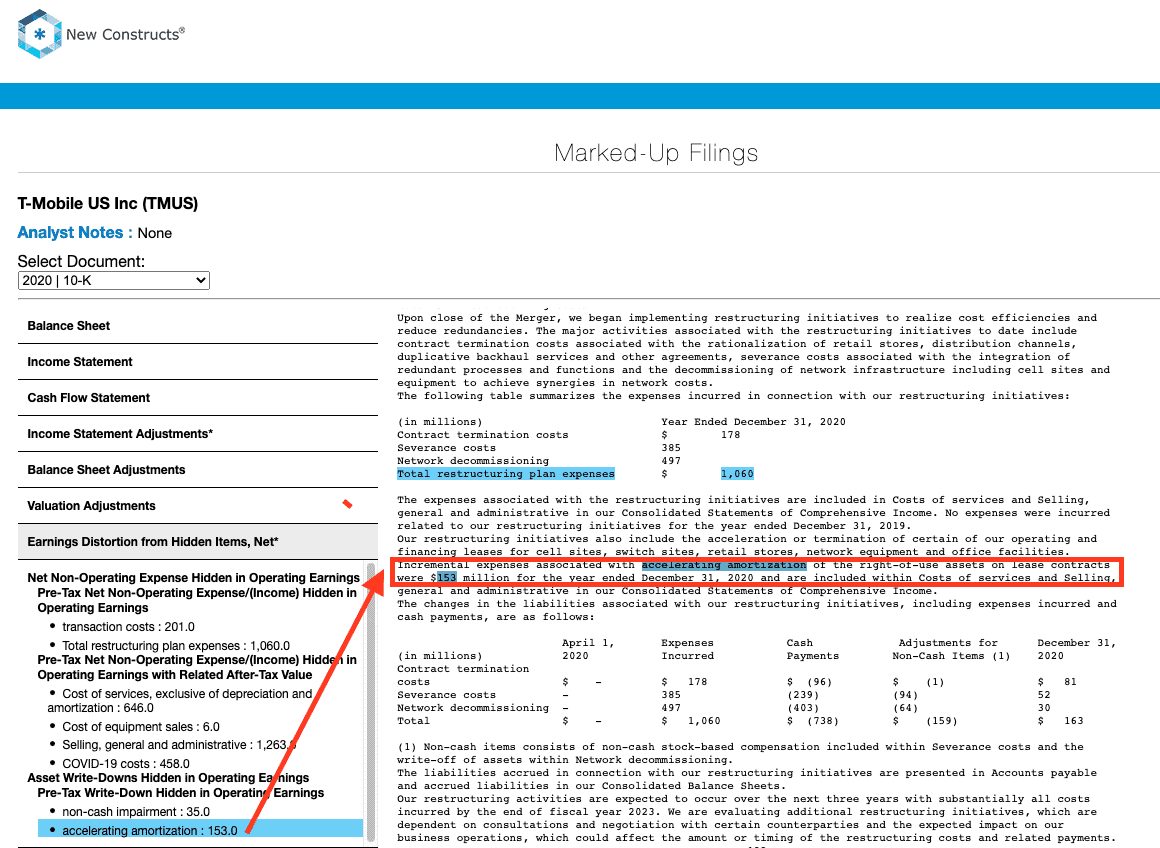1160x848 pixels.
Task: Click Net Non-Operating Expense Hidden in Operating Earnings heading
Action: coord(193,578)
